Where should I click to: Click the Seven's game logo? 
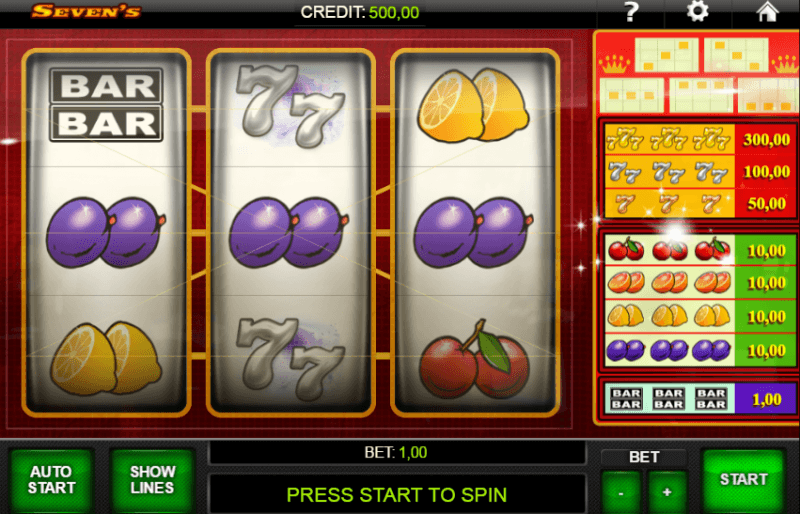tap(86, 11)
